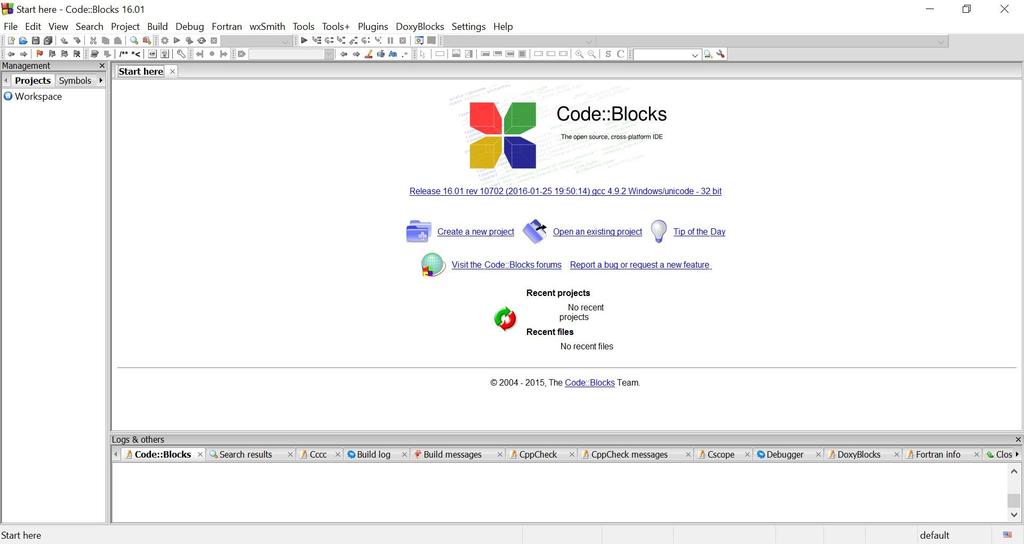Select the Projects tab
The width and height of the screenshot is (1024, 544).
[x=33, y=80]
